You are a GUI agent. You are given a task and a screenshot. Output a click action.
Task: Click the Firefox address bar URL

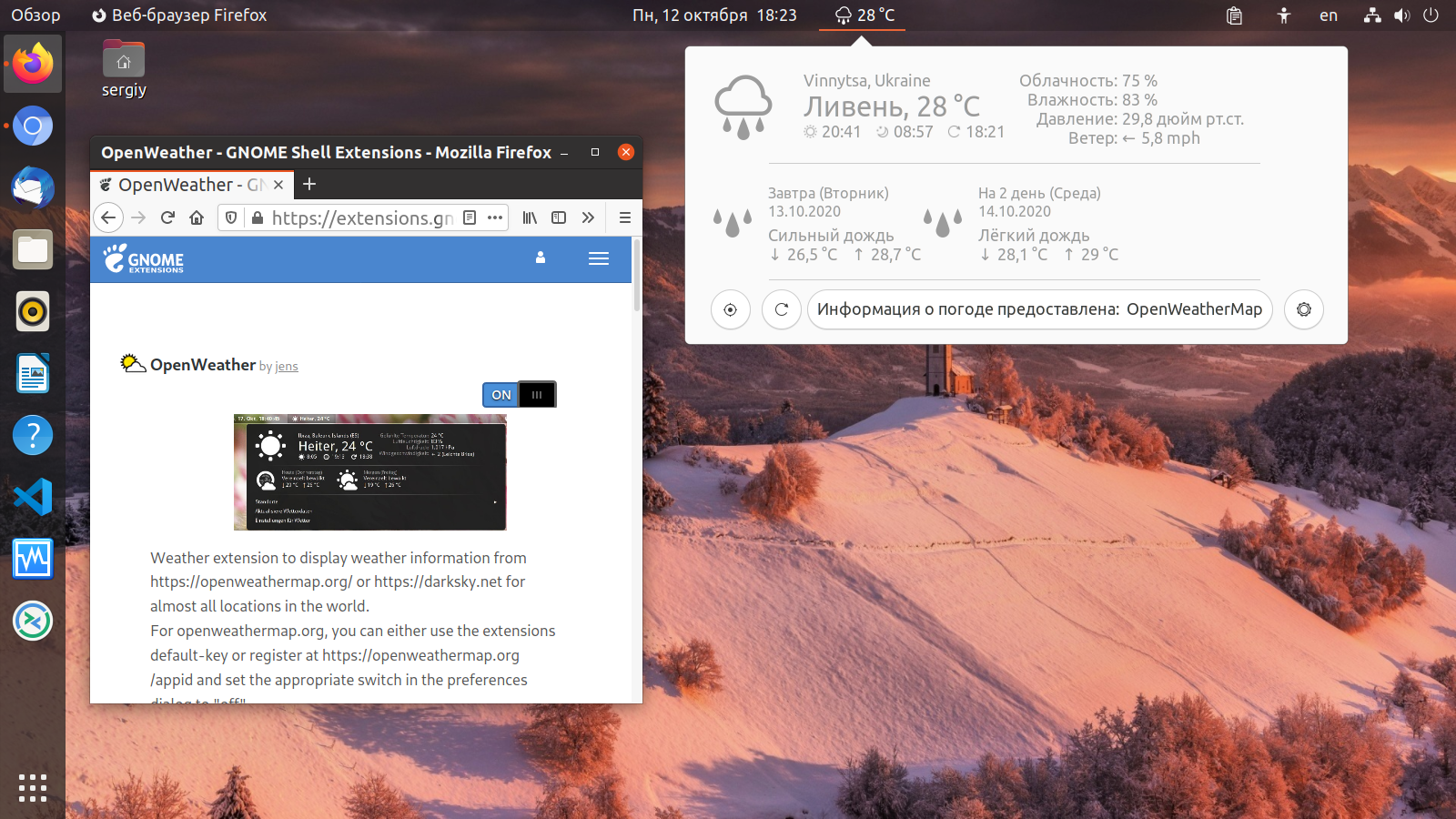(362, 217)
